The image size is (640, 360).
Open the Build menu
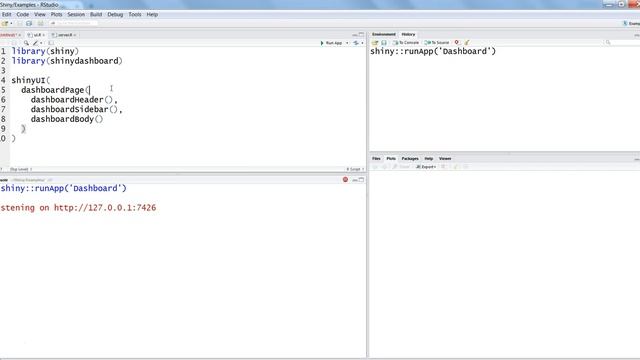(x=96, y=14)
